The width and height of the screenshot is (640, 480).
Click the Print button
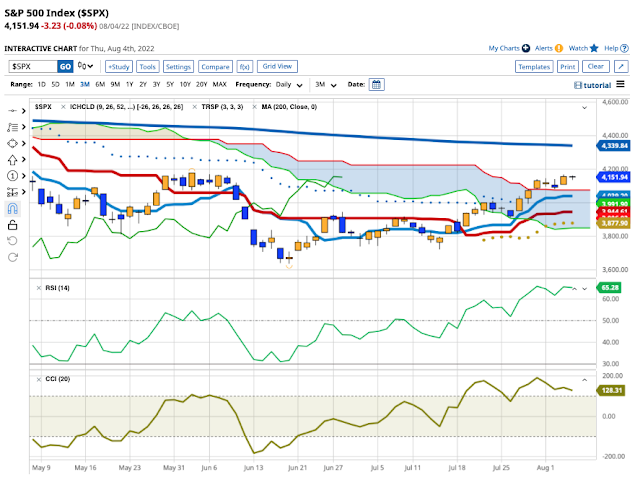point(568,67)
